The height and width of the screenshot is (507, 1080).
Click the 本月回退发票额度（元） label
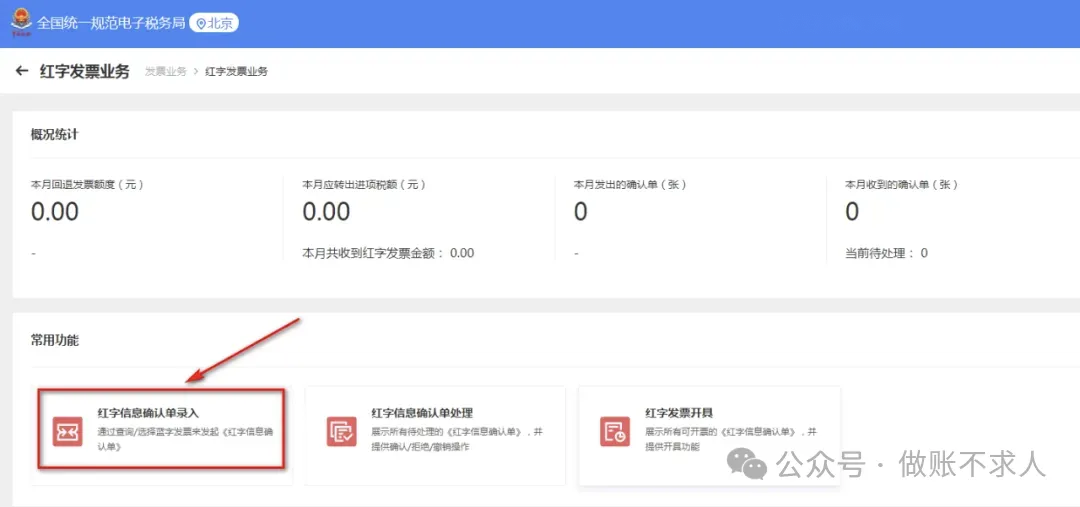pos(87,185)
